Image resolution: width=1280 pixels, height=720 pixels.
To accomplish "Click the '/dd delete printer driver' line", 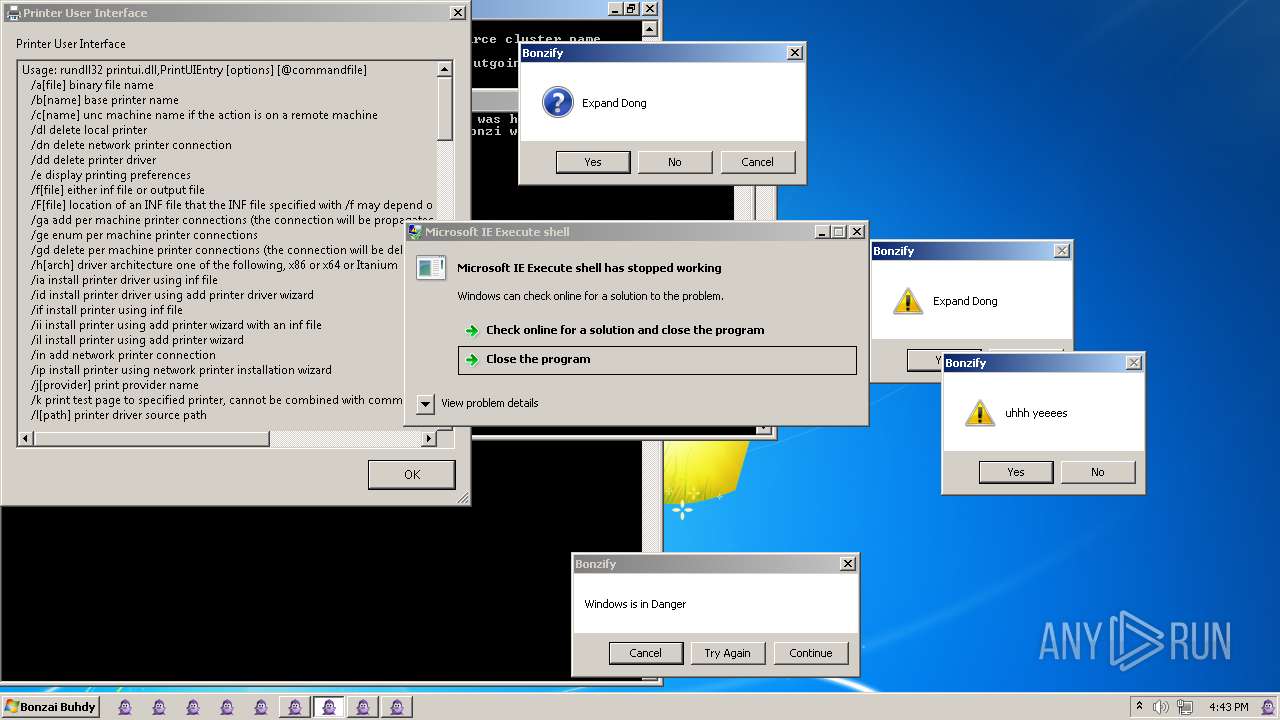I will [94, 160].
